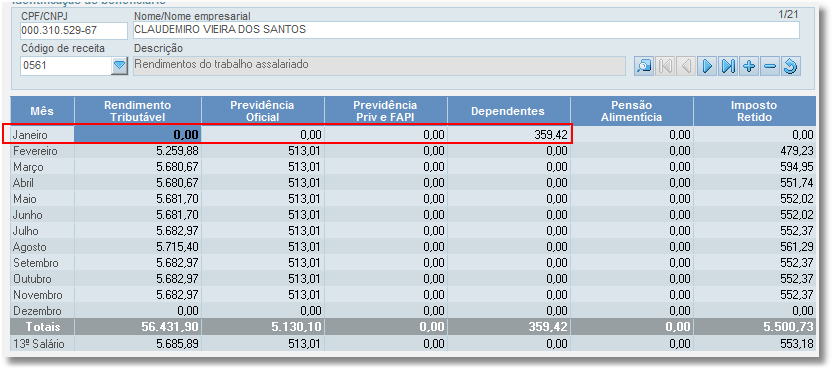
Task: Select Agosto Rendimento Tributável cell 5.715,40
Action: tap(138, 247)
